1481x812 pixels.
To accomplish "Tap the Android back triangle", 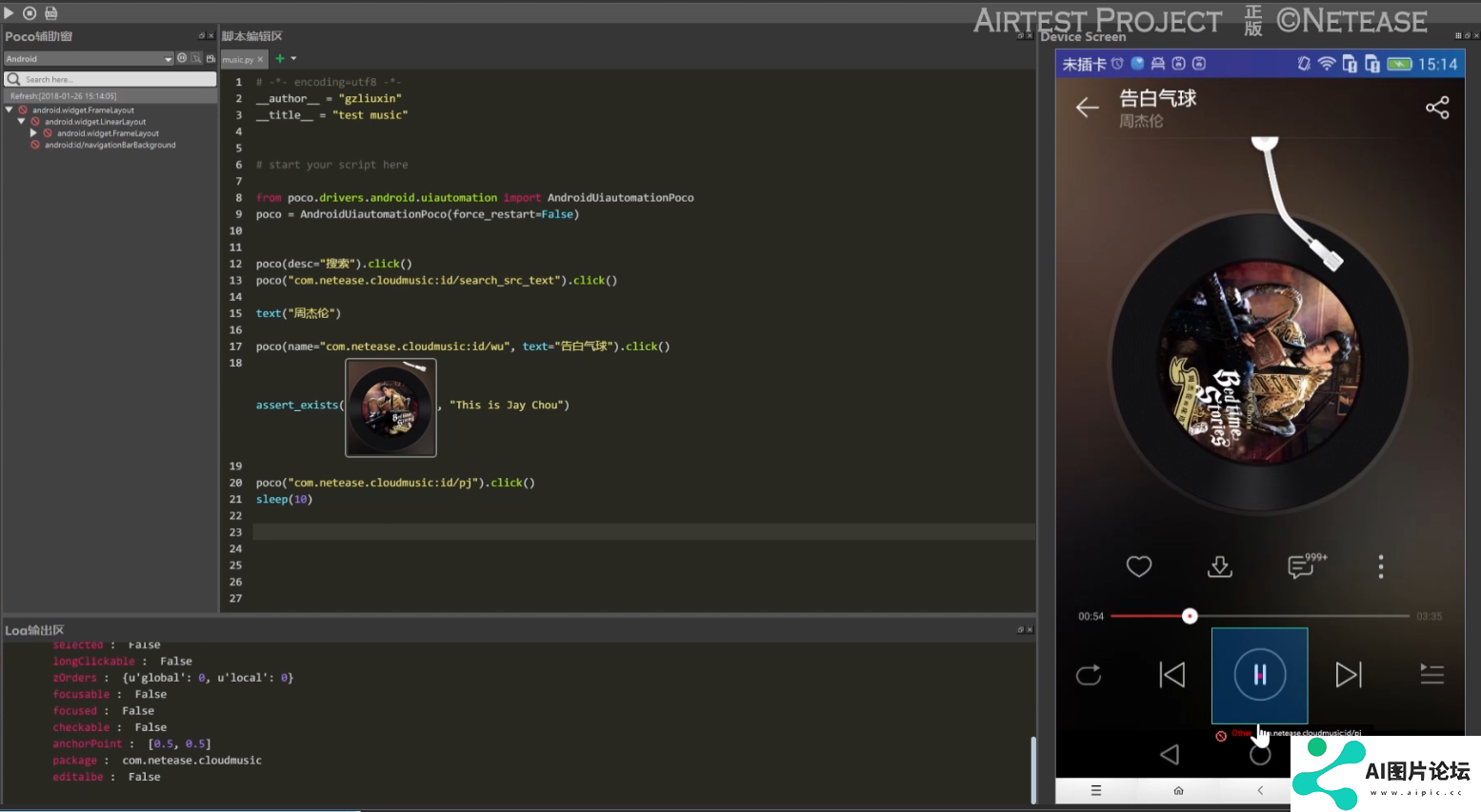I will (x=1170, y=755).
